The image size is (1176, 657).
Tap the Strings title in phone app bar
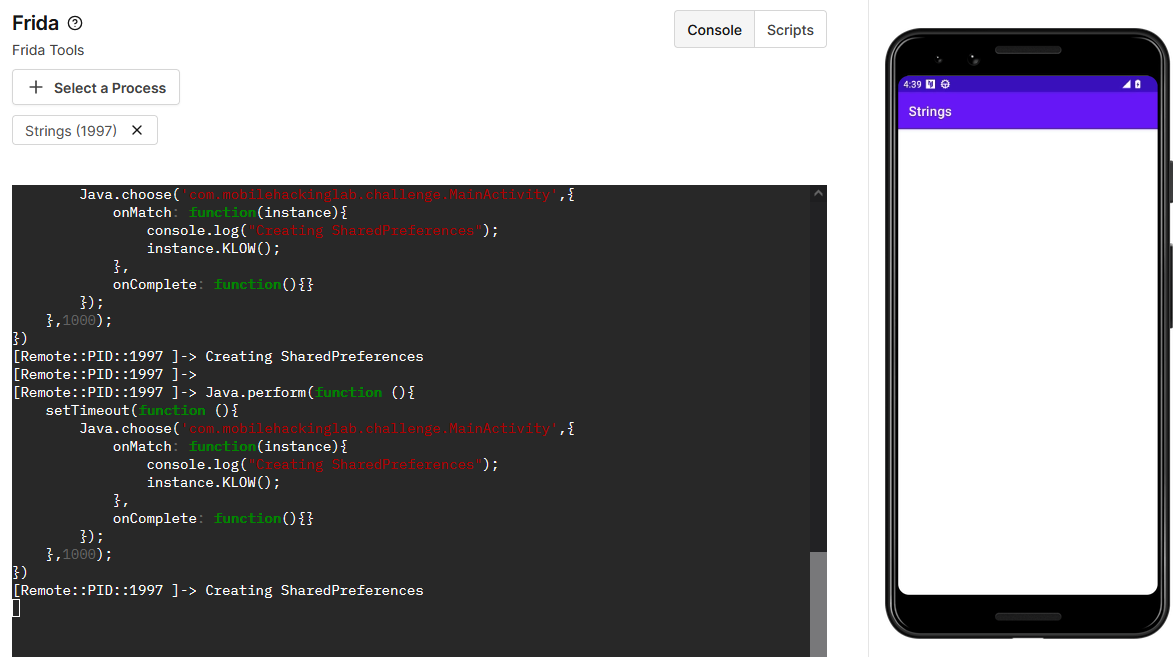pos(930,112)
